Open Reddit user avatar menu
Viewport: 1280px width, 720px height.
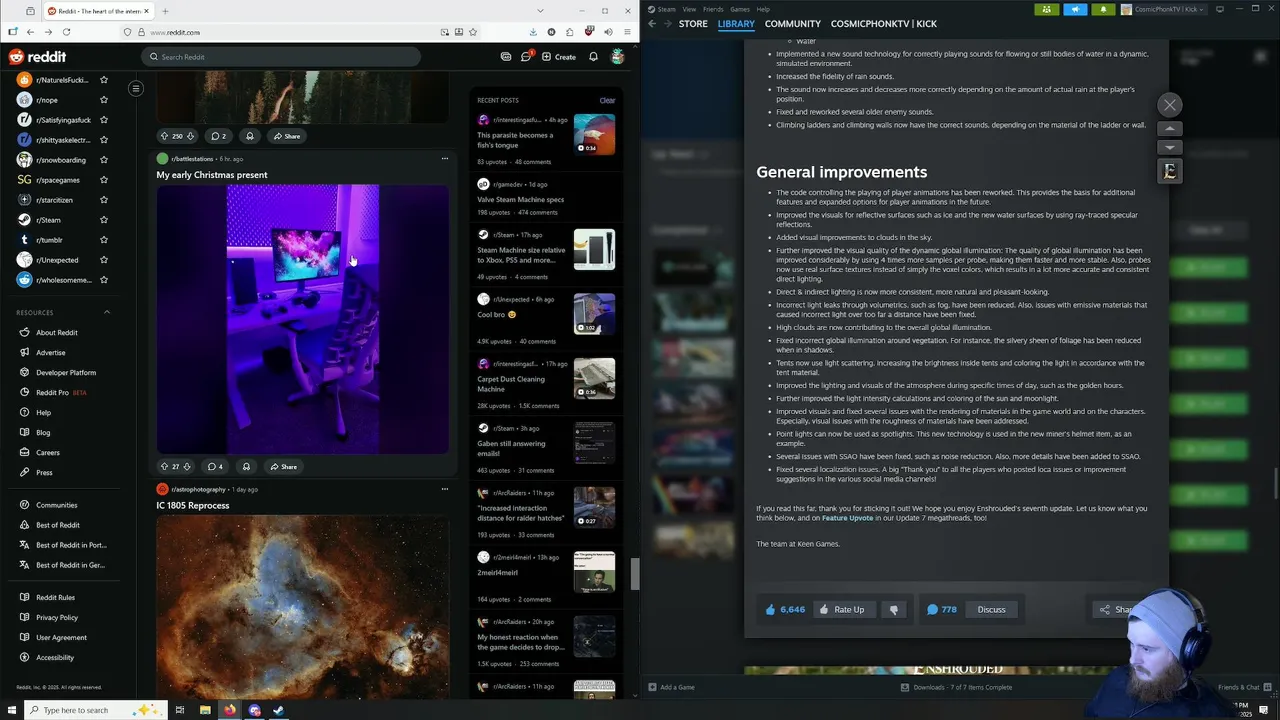(618, 57)
